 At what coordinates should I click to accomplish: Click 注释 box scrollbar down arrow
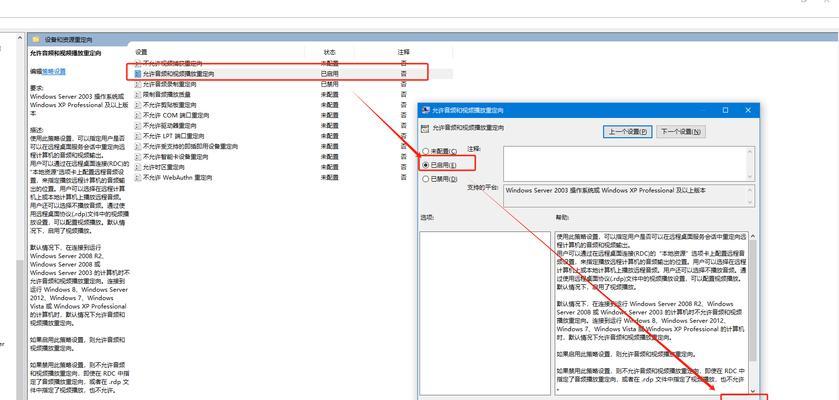(749, 175)
